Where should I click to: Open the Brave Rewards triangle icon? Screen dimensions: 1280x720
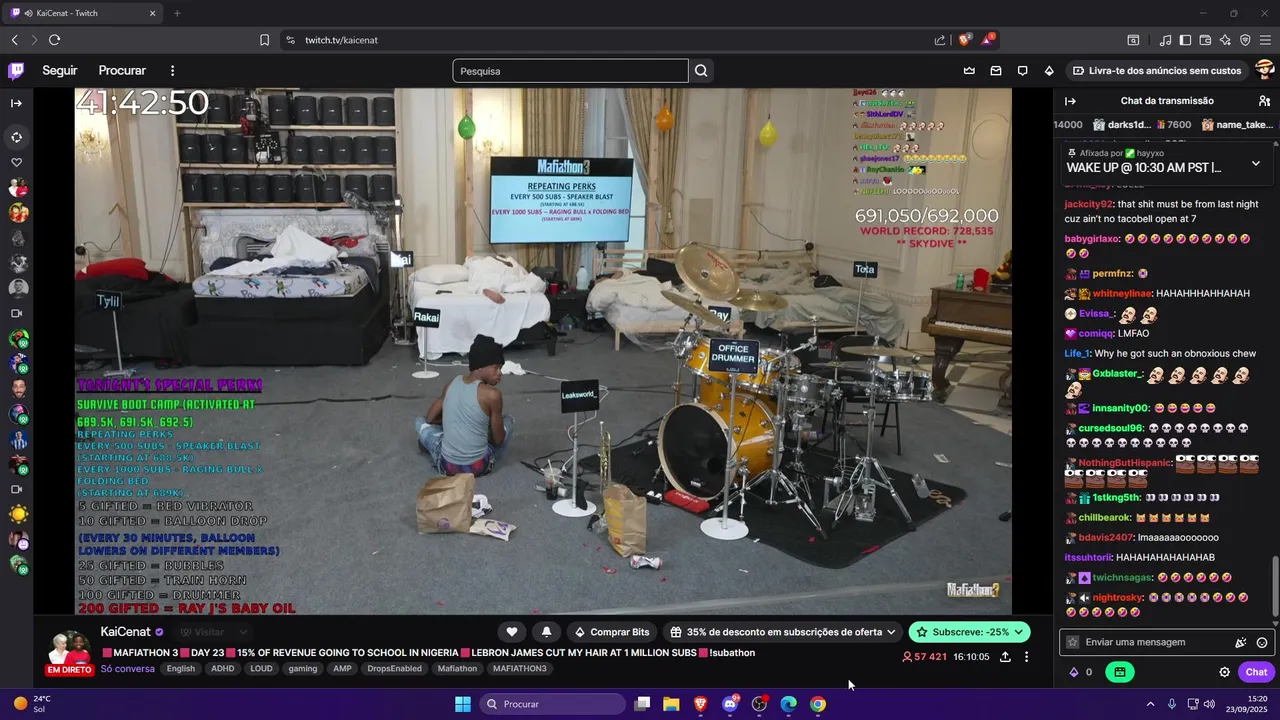[988, 40]
